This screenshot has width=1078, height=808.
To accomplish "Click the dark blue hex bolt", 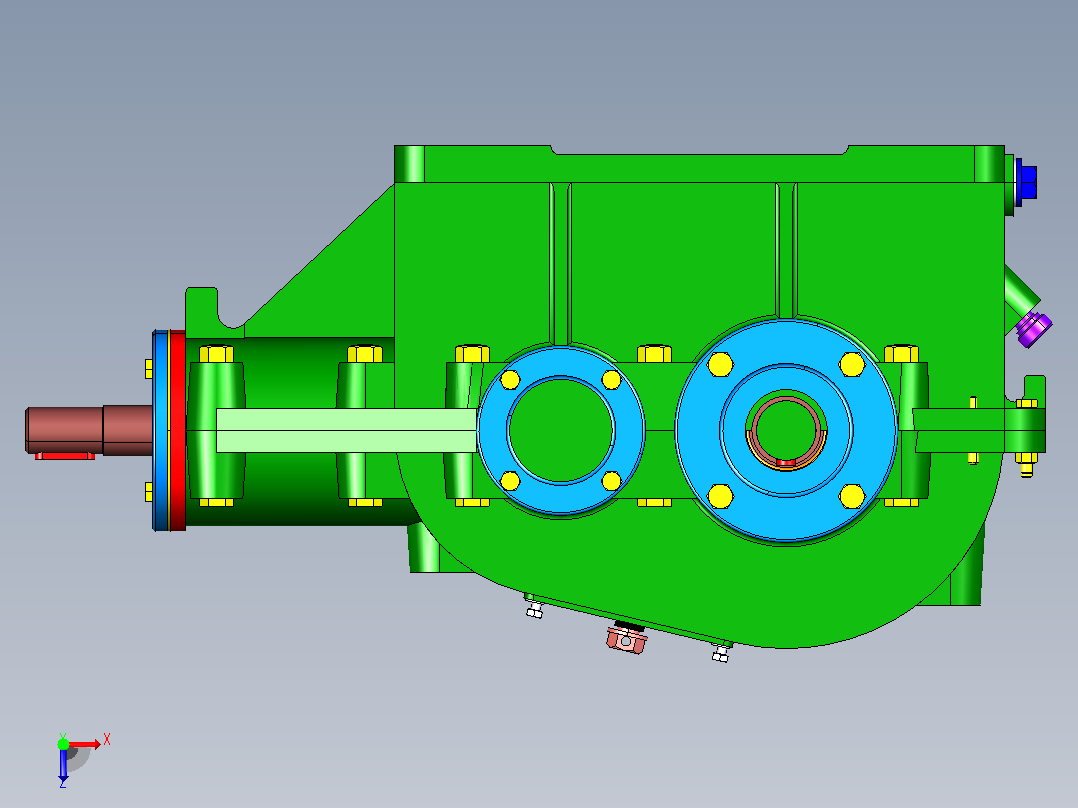I will (1026, 182).
